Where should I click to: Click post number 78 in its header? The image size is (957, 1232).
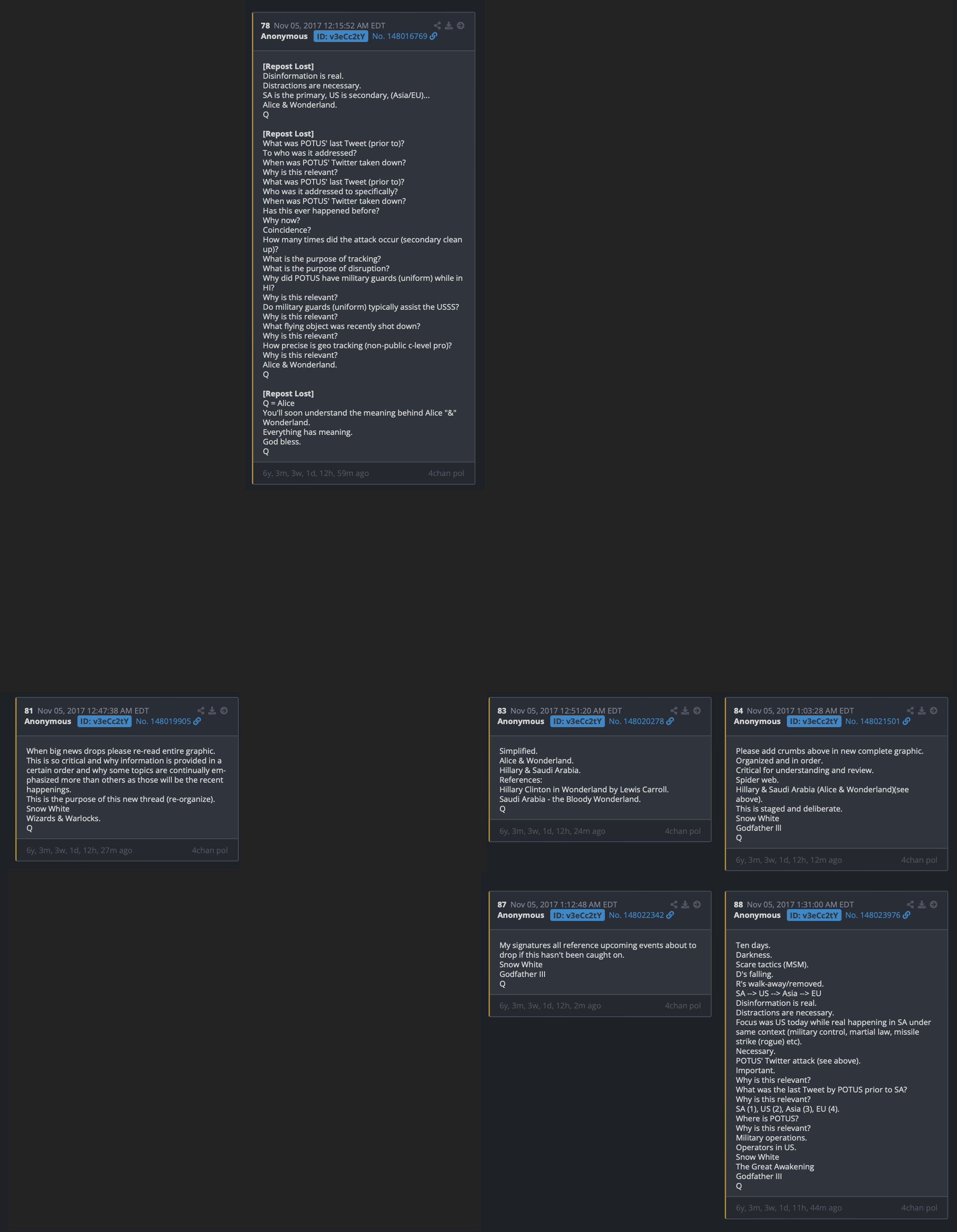265,26
